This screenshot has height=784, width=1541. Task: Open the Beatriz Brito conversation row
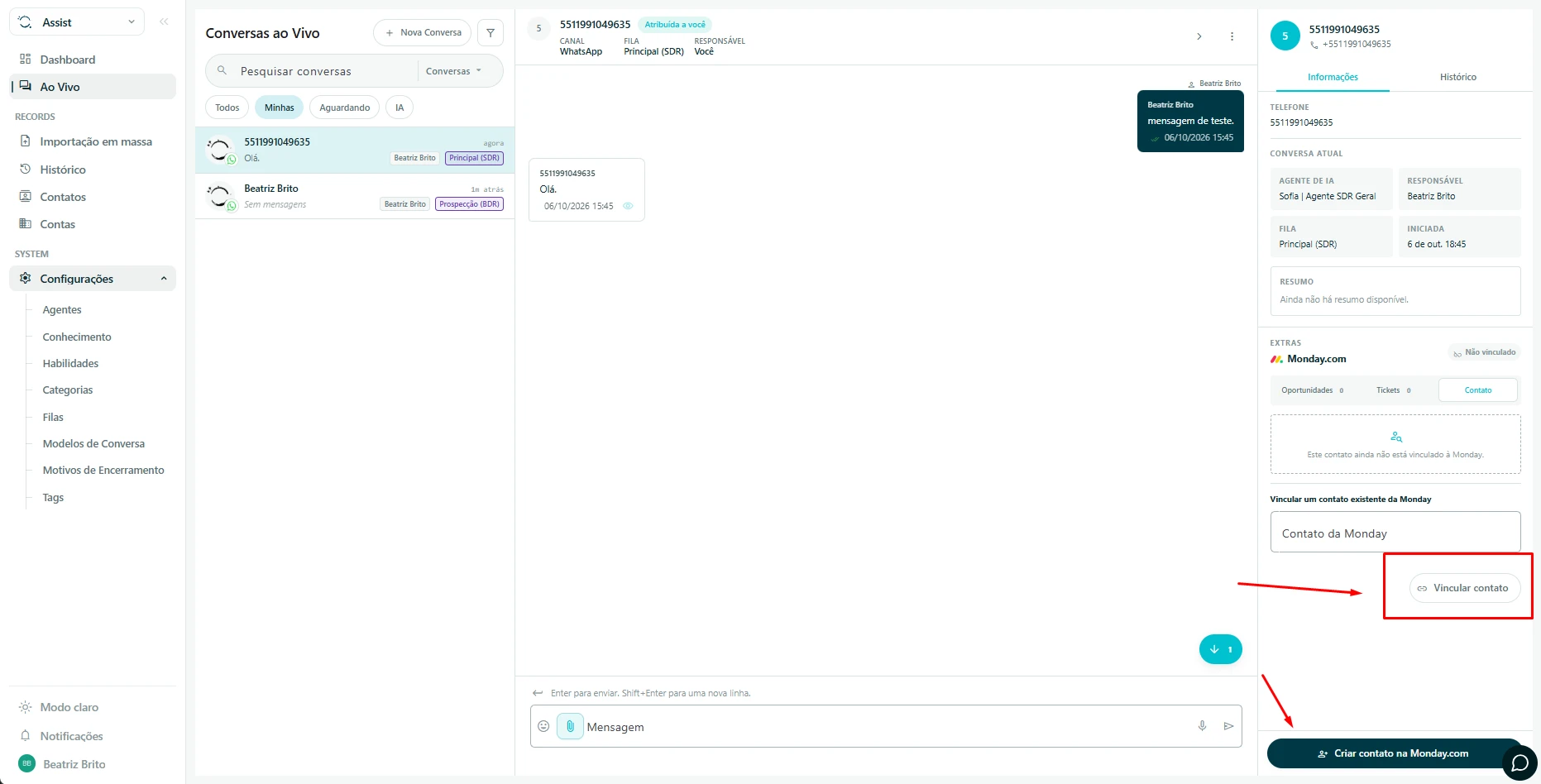point(355,196)
